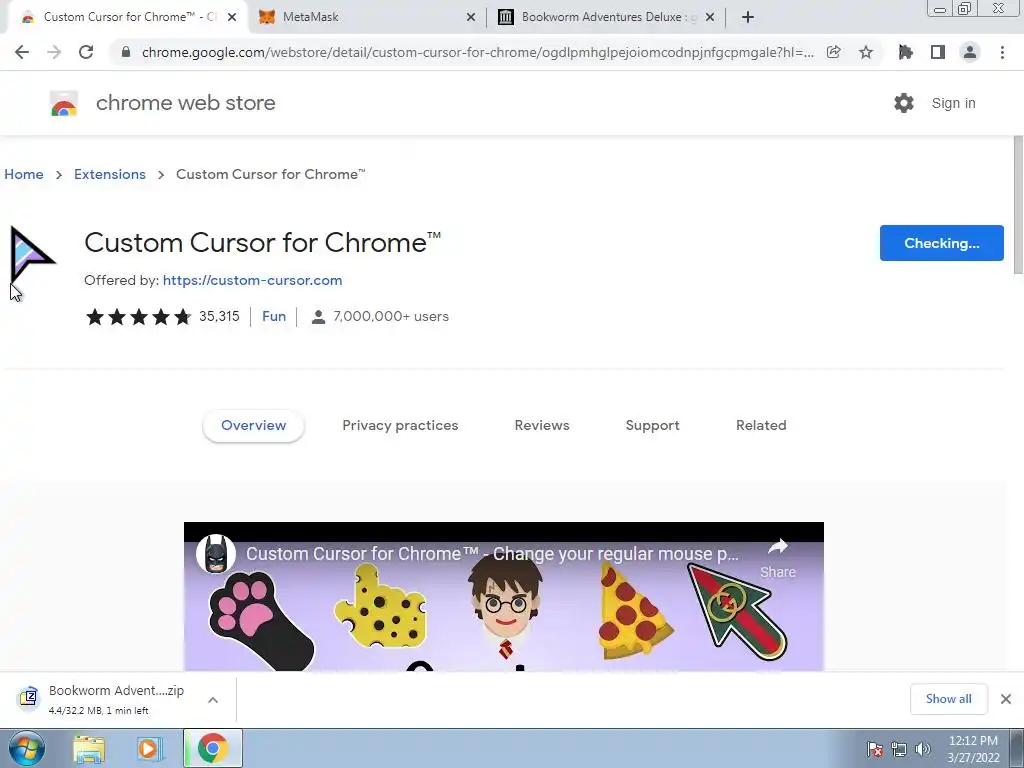Open the video title link
The height and width of the screenshot is (768, 1024).
click(492, 554)
